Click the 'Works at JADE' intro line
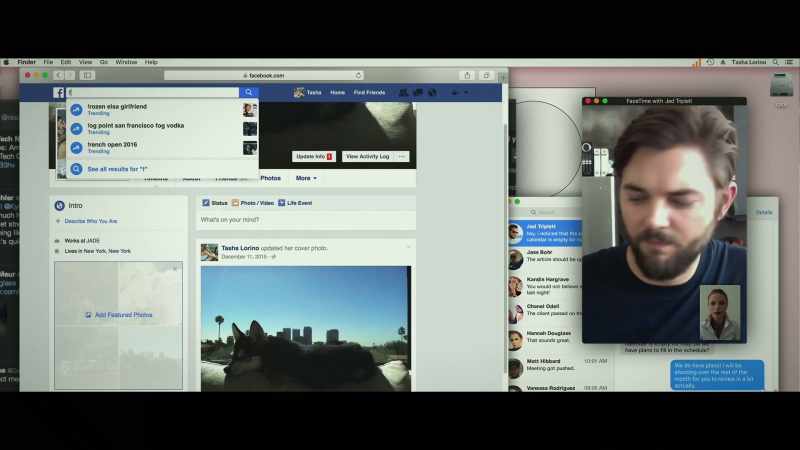 click(82, 240)
